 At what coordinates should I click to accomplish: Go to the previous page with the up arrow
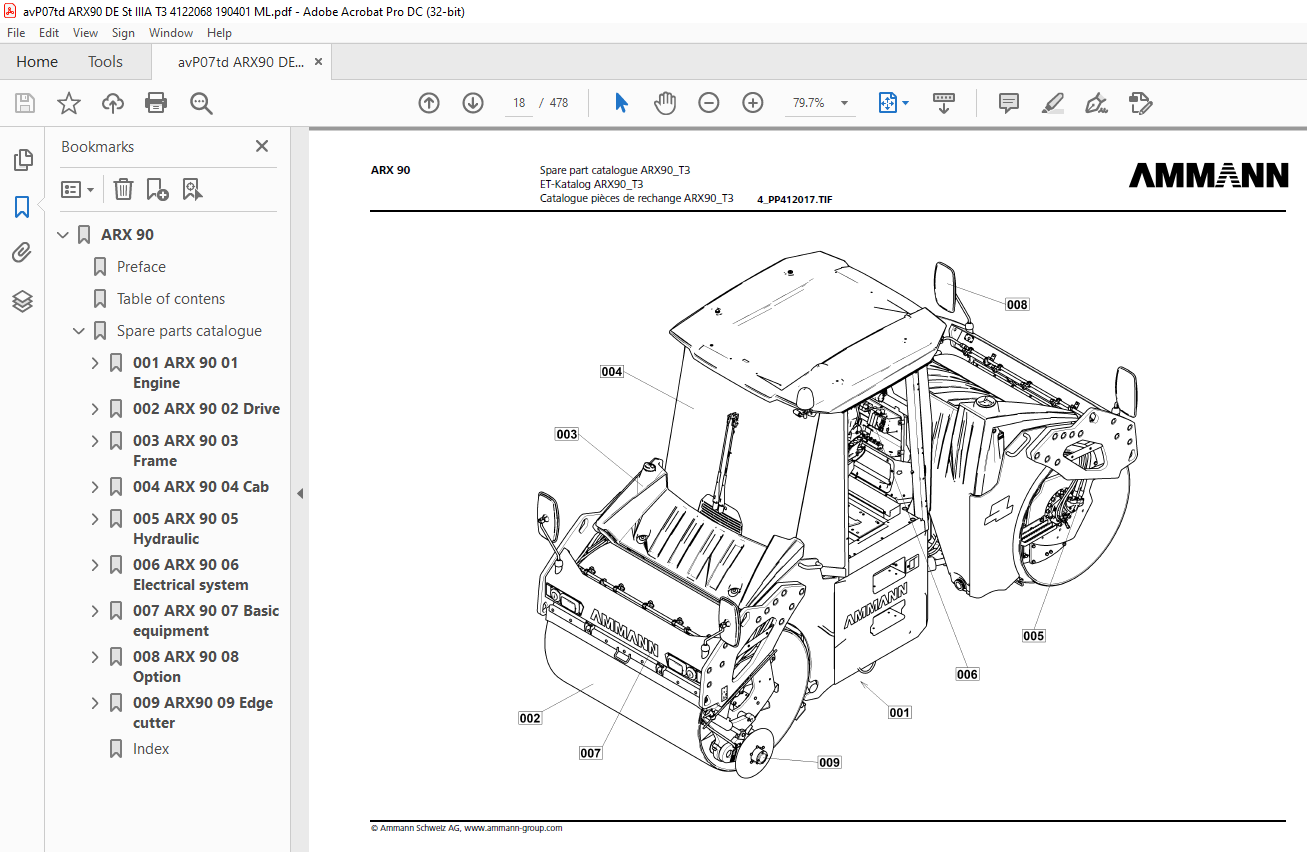tap(429, 103)
